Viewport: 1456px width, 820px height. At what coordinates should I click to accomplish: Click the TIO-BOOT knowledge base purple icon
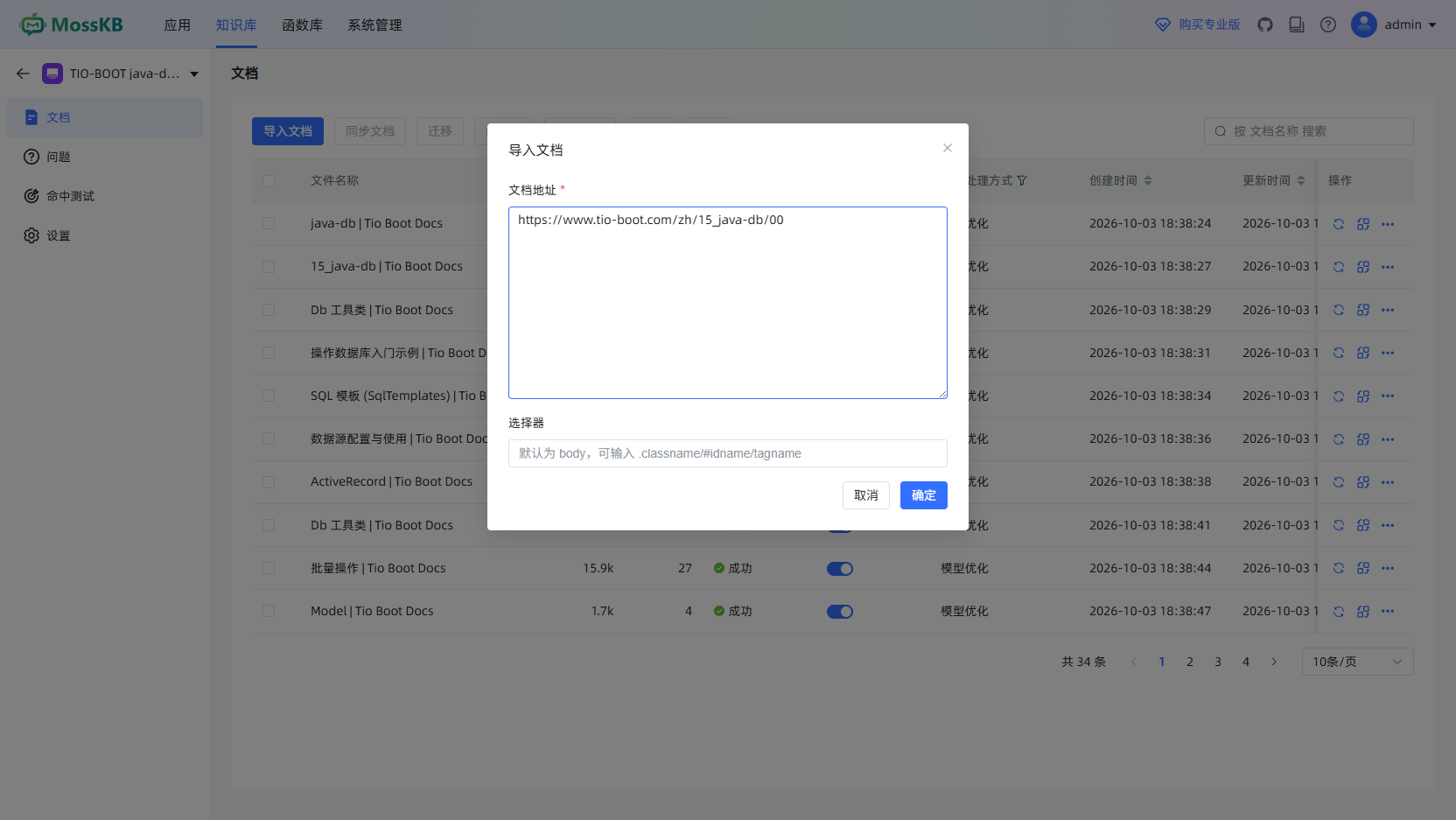(52, 74)
